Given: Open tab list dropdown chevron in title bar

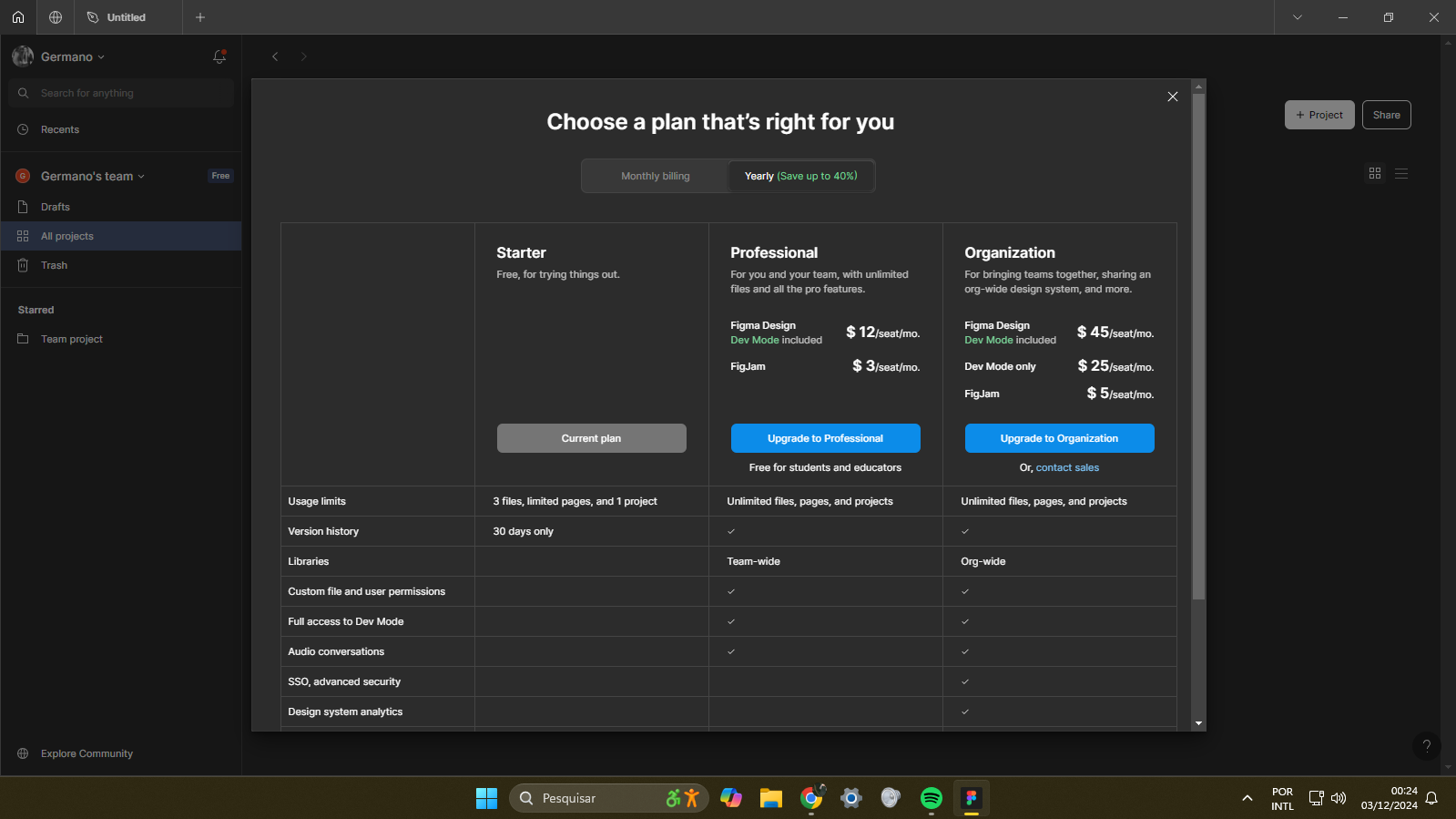Looking at the screenshot, I should [x=1298, y=17].
